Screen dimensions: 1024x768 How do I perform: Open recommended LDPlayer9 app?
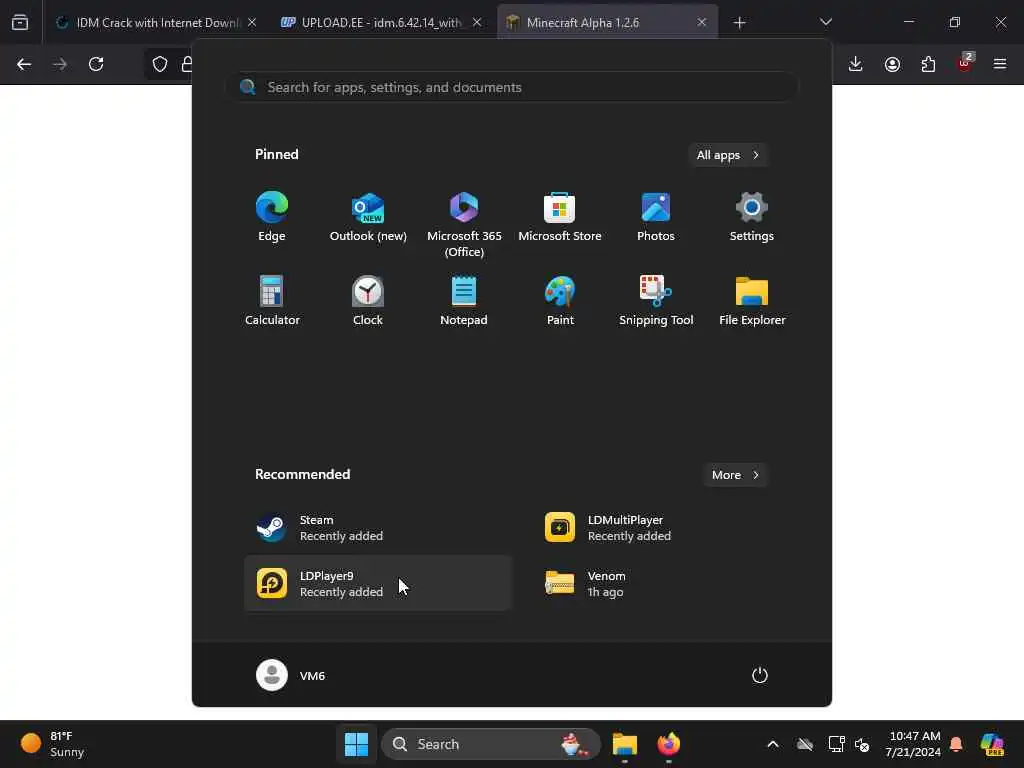click(377, 583)
